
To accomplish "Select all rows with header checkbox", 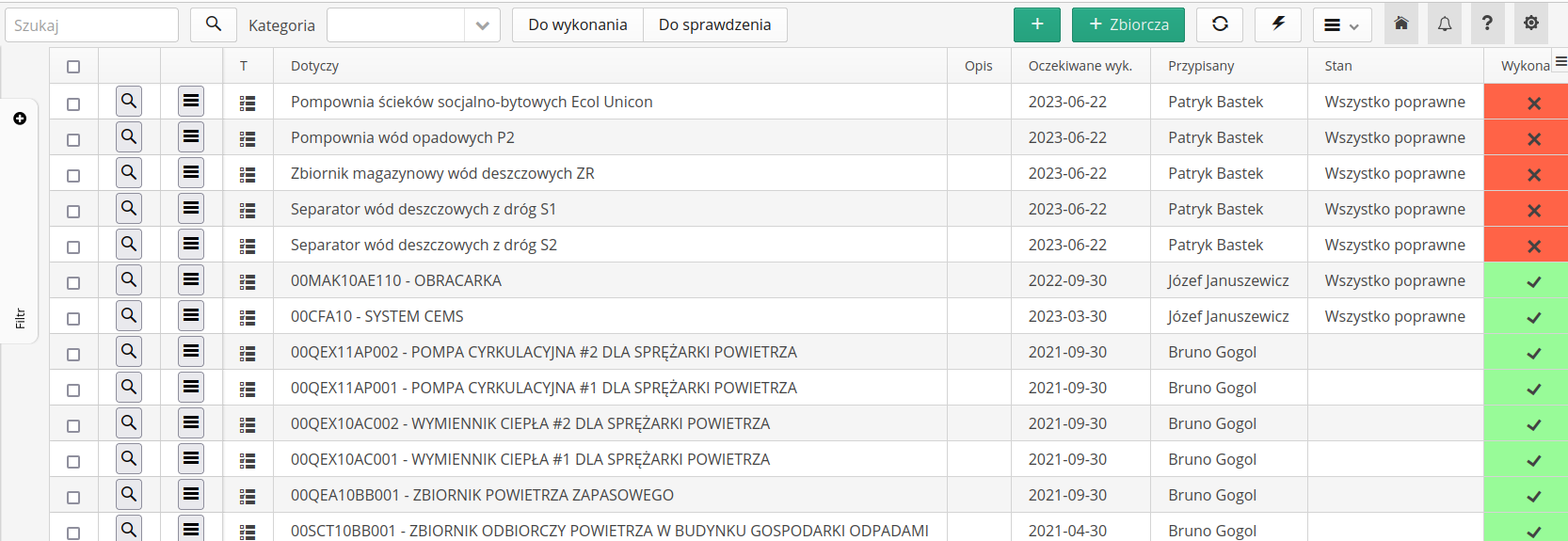I will (73, 67).
